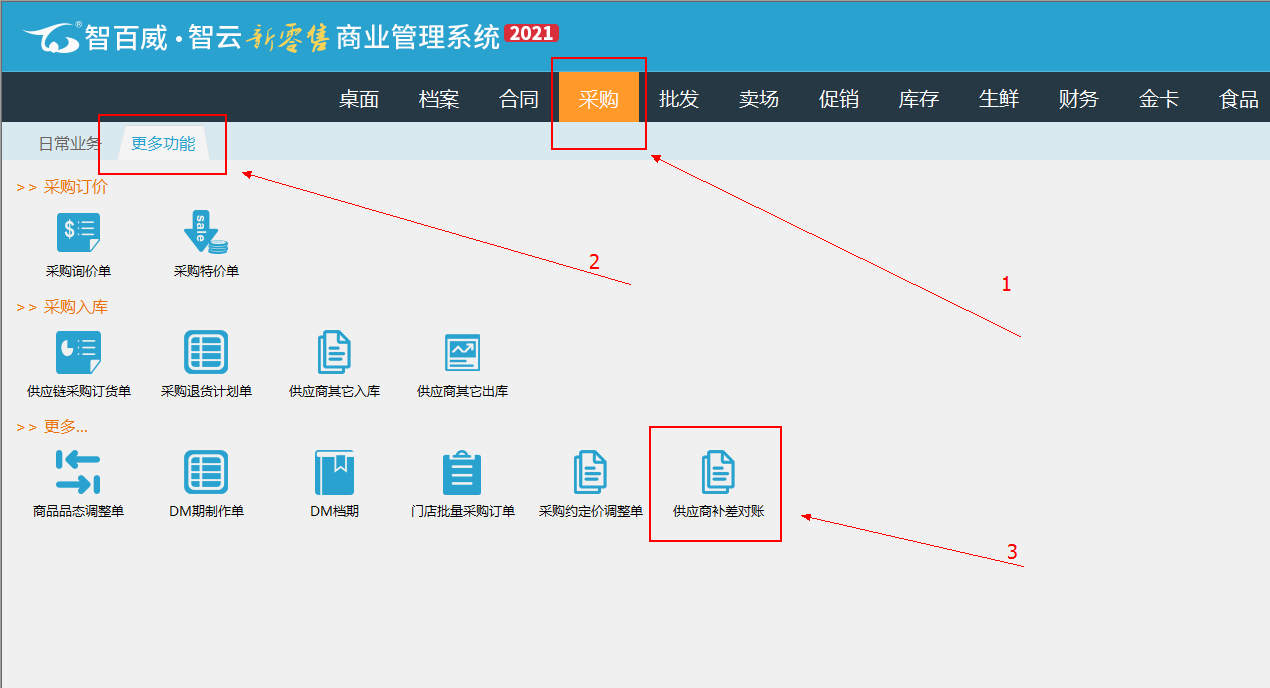Image resolution: width=1270 pixels, height=688 pixels.
Task: Open the 采购 menu
Action: pyautogui.click(x=598, y=99)
